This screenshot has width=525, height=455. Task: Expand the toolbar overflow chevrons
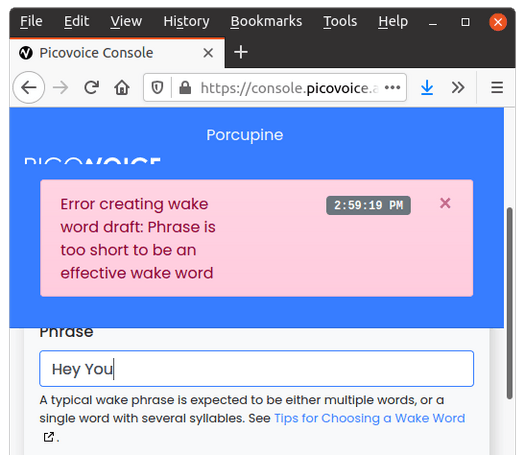coord(458,88)
